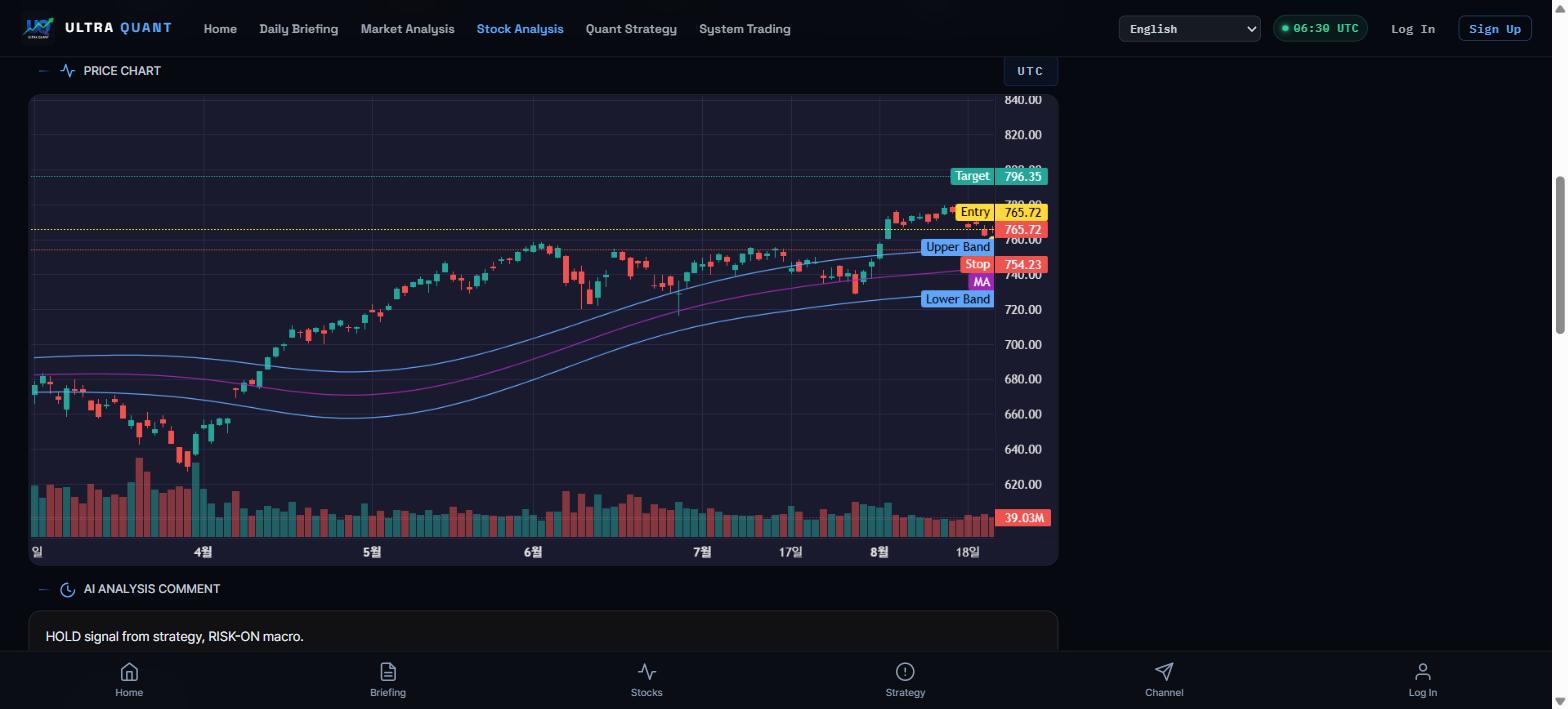Click the Stop price label
Image resolution: width=1568 pixels, height=709 pixels.
coord(977,265)
